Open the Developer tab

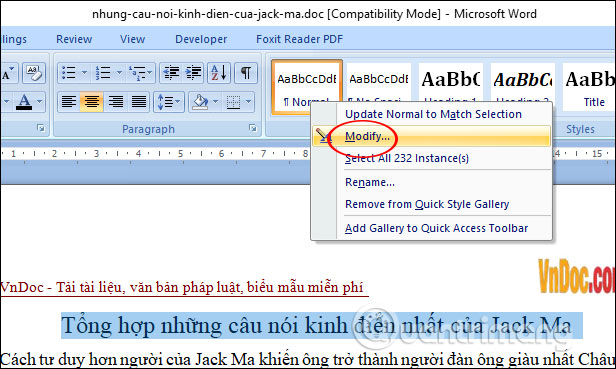(201, 39)
